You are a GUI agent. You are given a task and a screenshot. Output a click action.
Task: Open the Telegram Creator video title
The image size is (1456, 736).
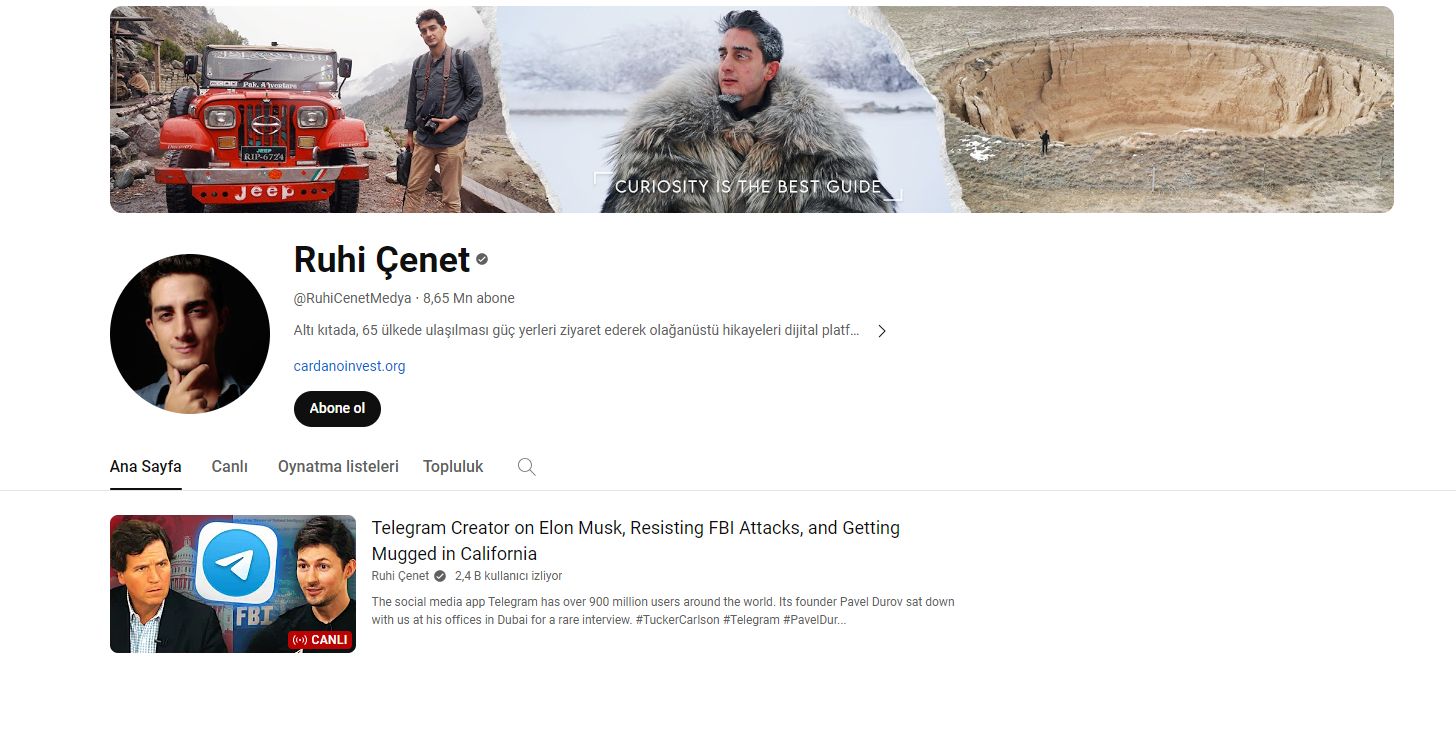[x=635, y=540]
